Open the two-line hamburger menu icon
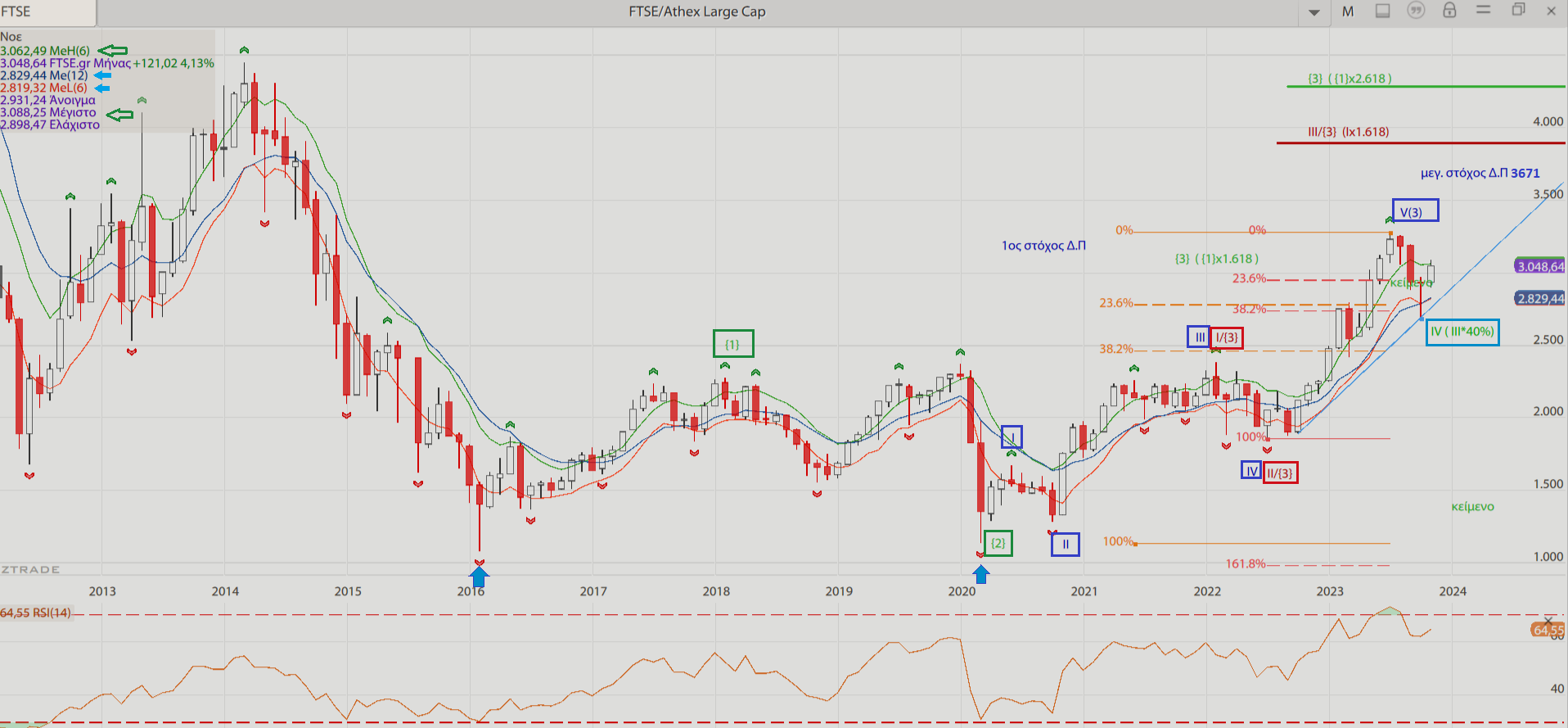 tap(1483, 10)
